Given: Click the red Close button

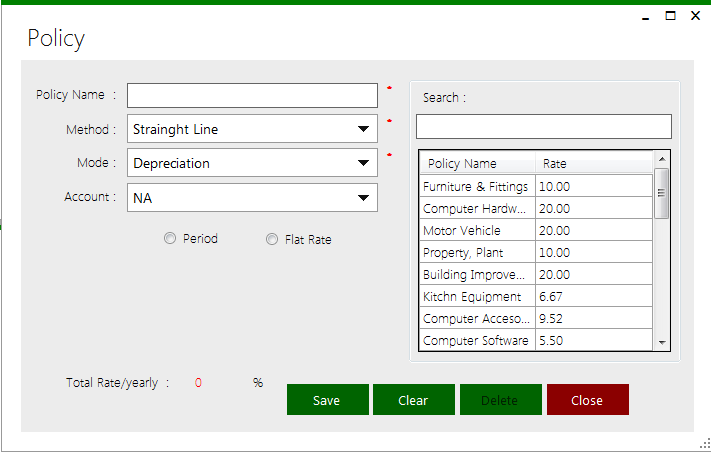Looking at the screenshot, I should pyautogui.click(x=587, y=400).
